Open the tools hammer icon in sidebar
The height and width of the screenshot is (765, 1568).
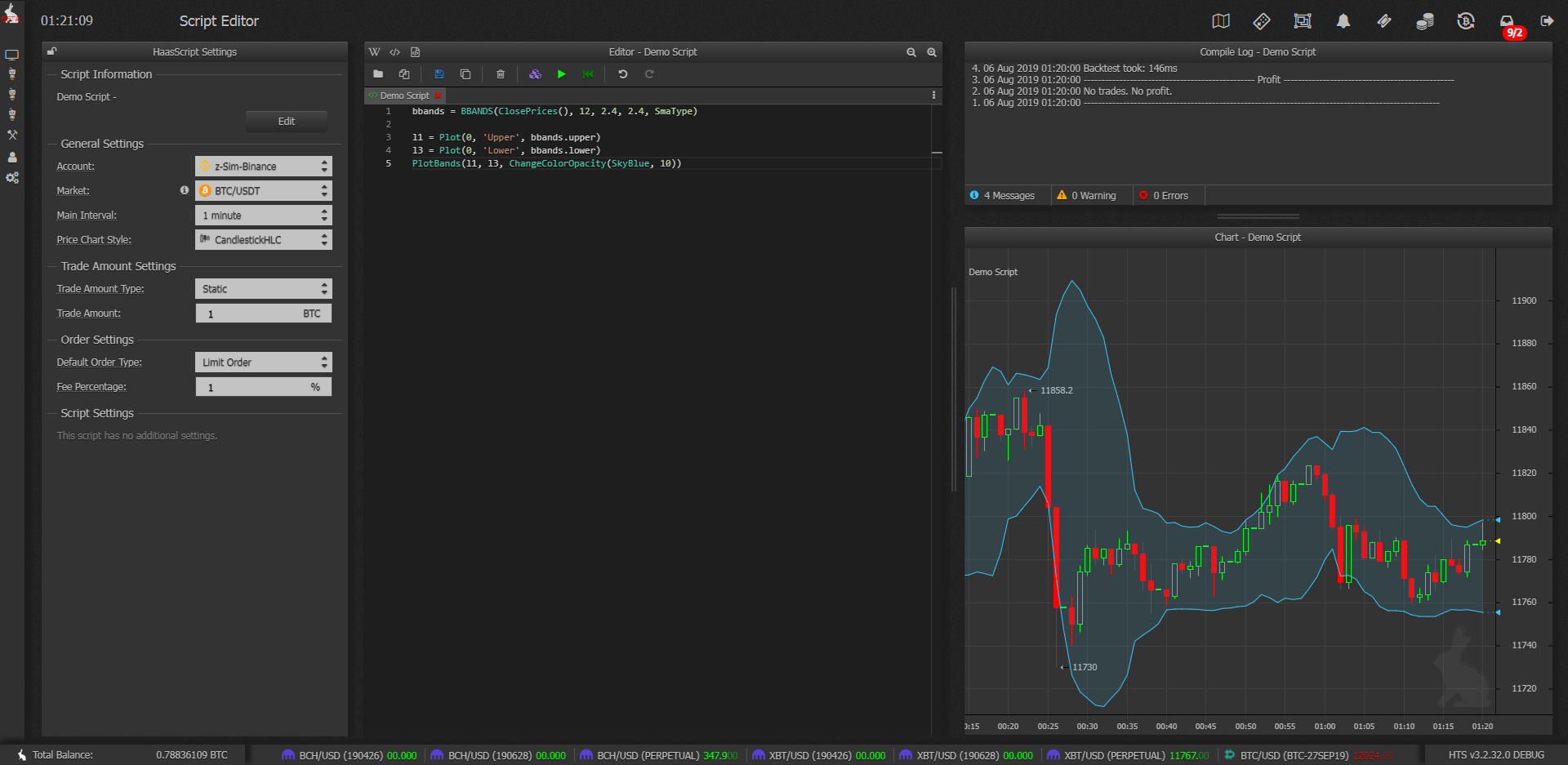[11, 135]
